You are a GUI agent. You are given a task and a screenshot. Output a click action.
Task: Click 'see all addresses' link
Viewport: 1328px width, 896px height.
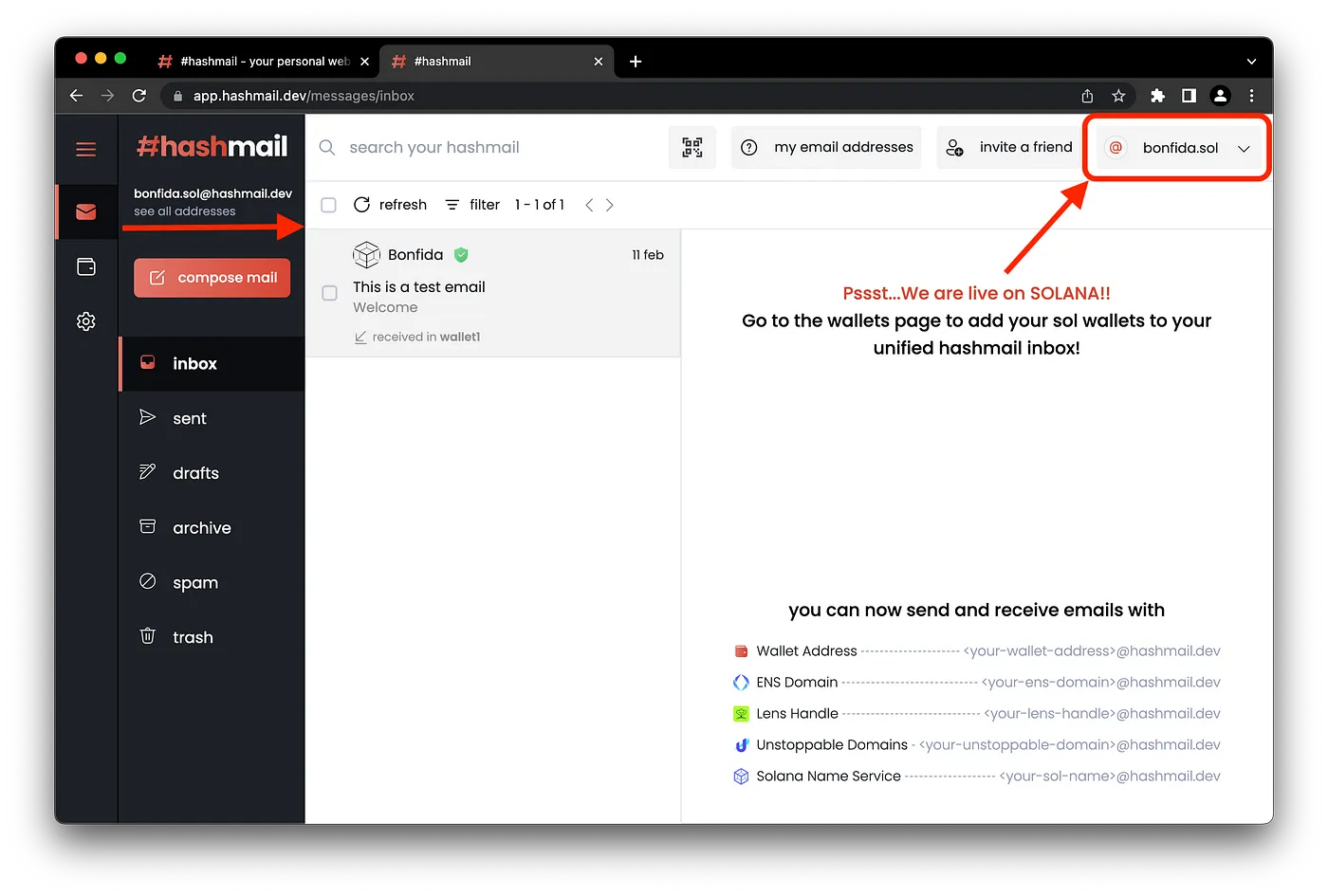tap(185, 211)
